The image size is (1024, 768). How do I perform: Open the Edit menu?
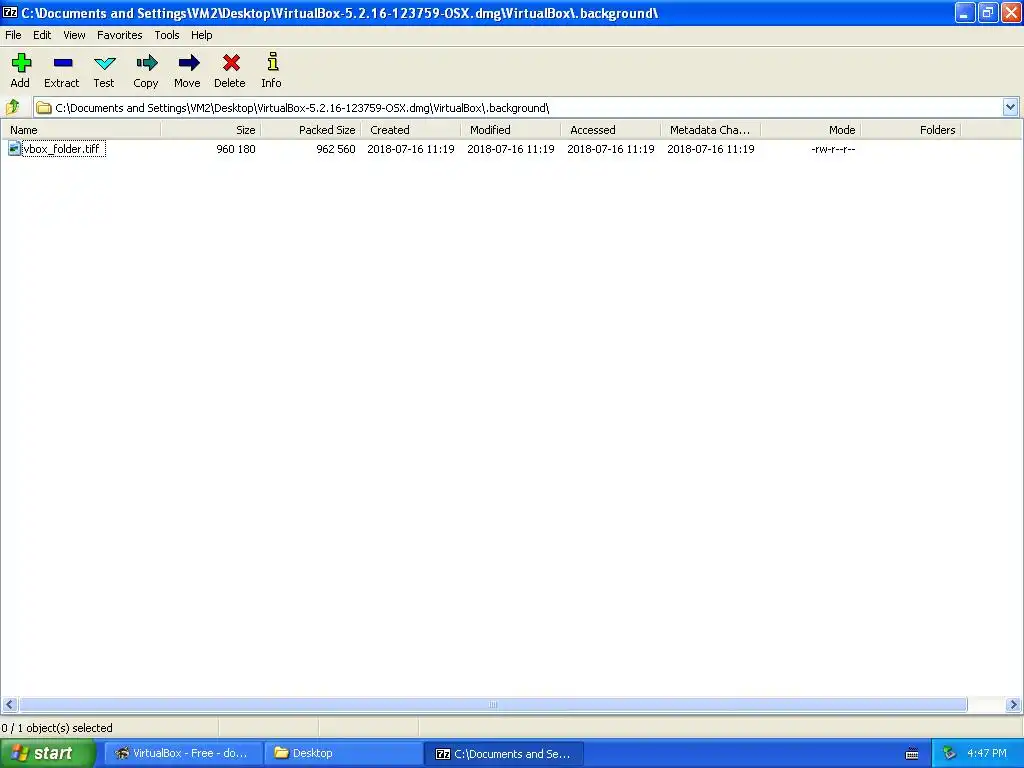pos(42,35)
